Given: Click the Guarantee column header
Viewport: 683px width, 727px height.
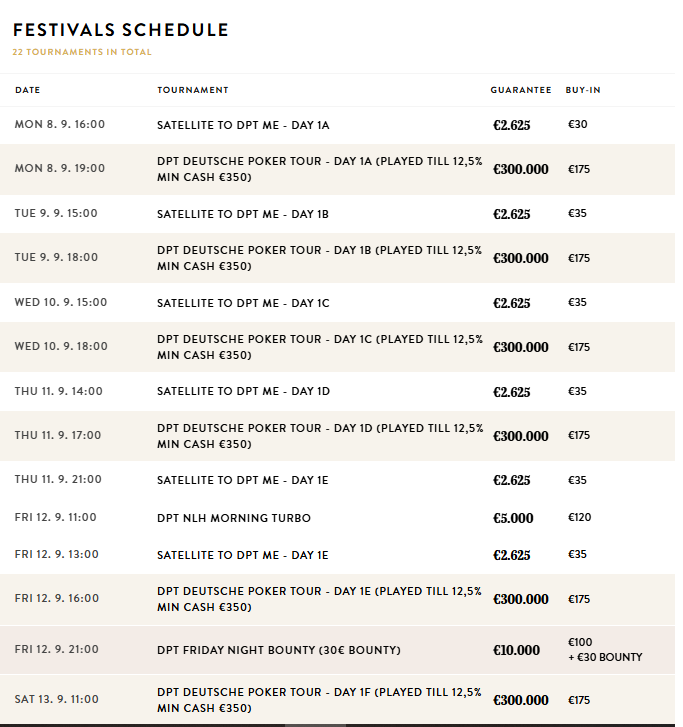Looking at the screenshot, I should (x=520, y=90).
